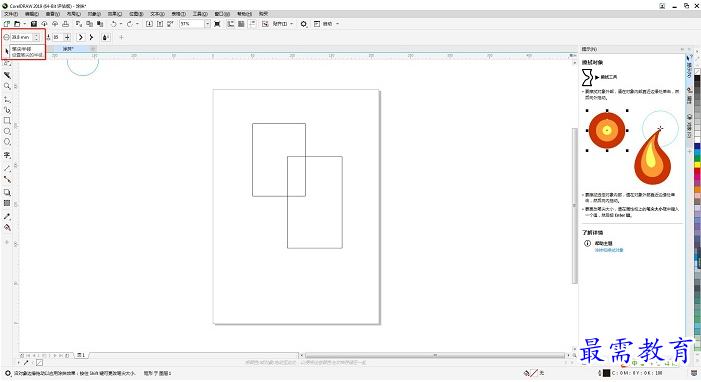Click the Export icon

pos(160,24)
